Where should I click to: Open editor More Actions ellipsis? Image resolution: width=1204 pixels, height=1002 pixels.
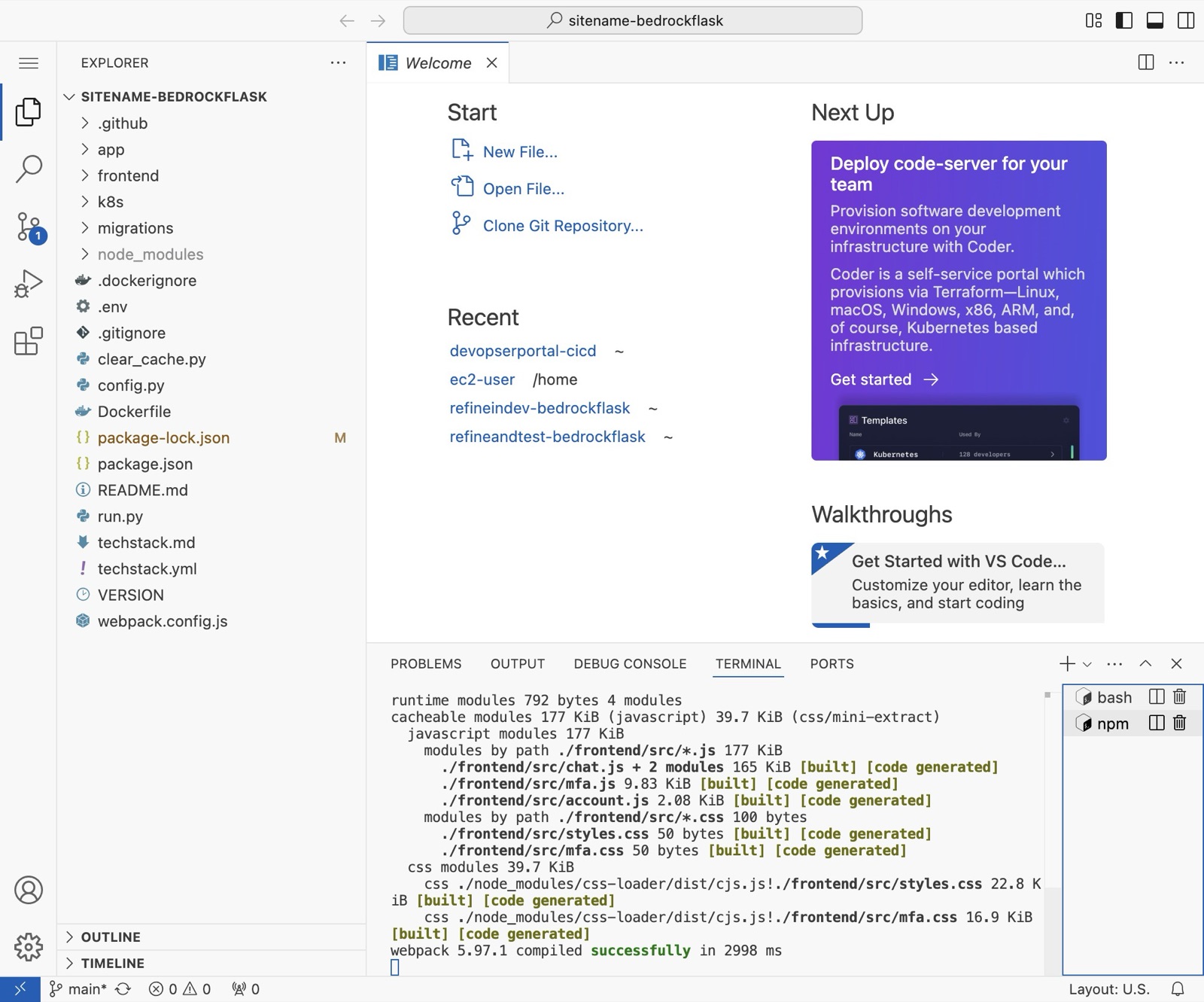tap(1177, 62)
